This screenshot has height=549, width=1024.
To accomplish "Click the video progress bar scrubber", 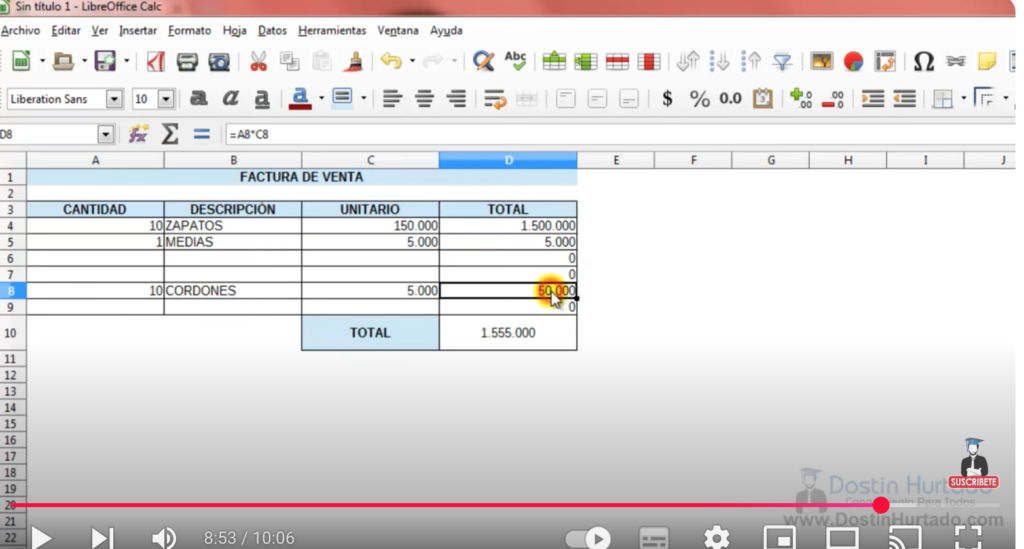I will [881, 505].
